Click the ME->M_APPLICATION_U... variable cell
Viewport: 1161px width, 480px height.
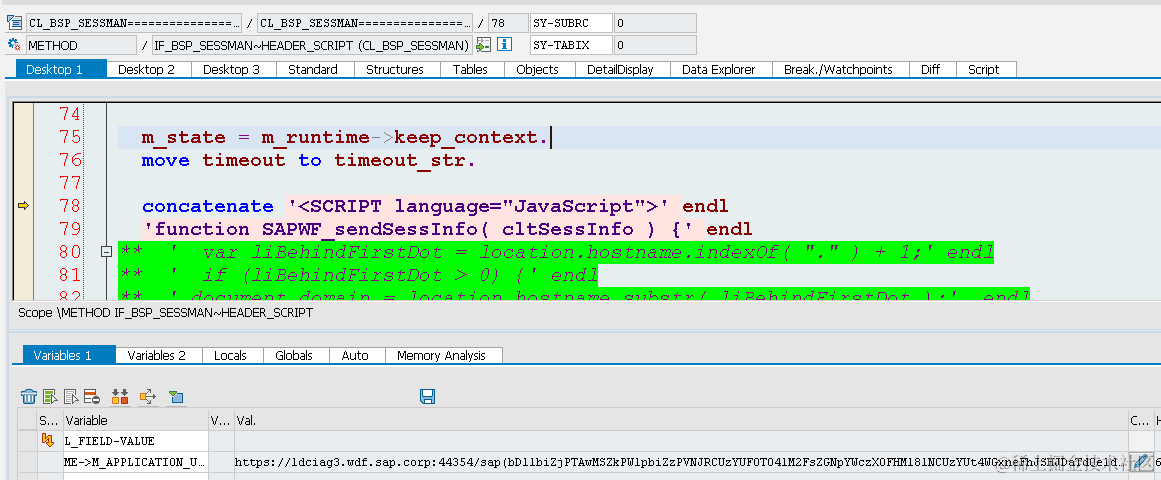pos(135,462)
